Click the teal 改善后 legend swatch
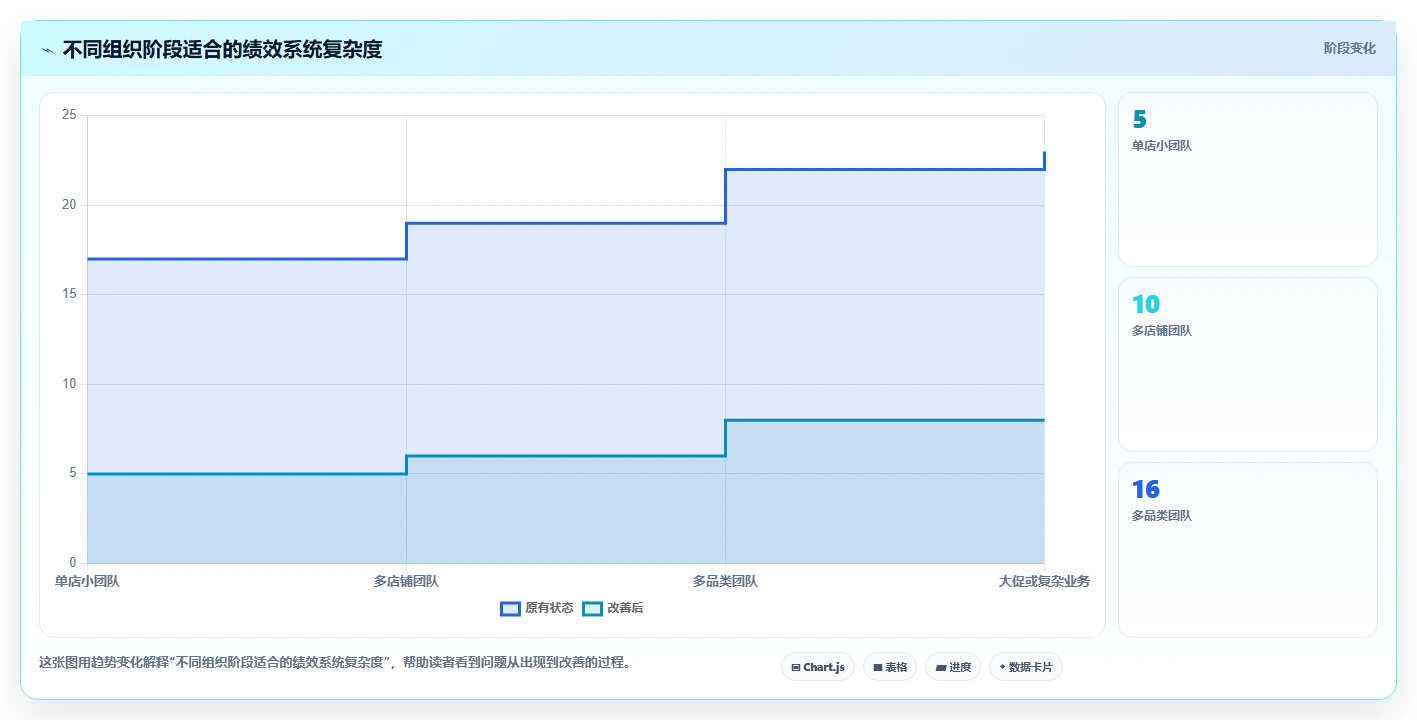Viewport: 1417px width, 720px height. point(592,608)
